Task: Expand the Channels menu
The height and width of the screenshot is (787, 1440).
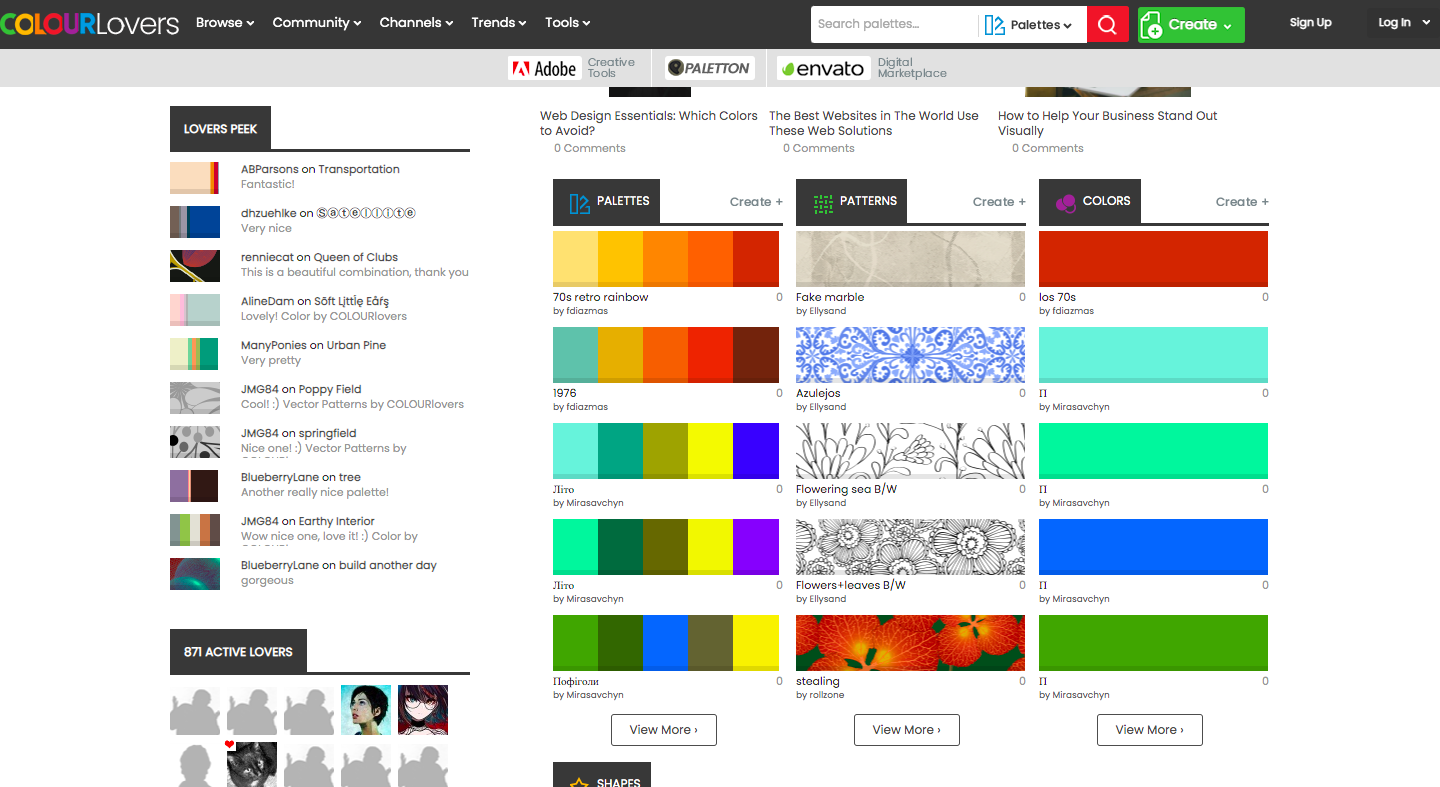Action: pyautogui.click(x=417, y=22)
